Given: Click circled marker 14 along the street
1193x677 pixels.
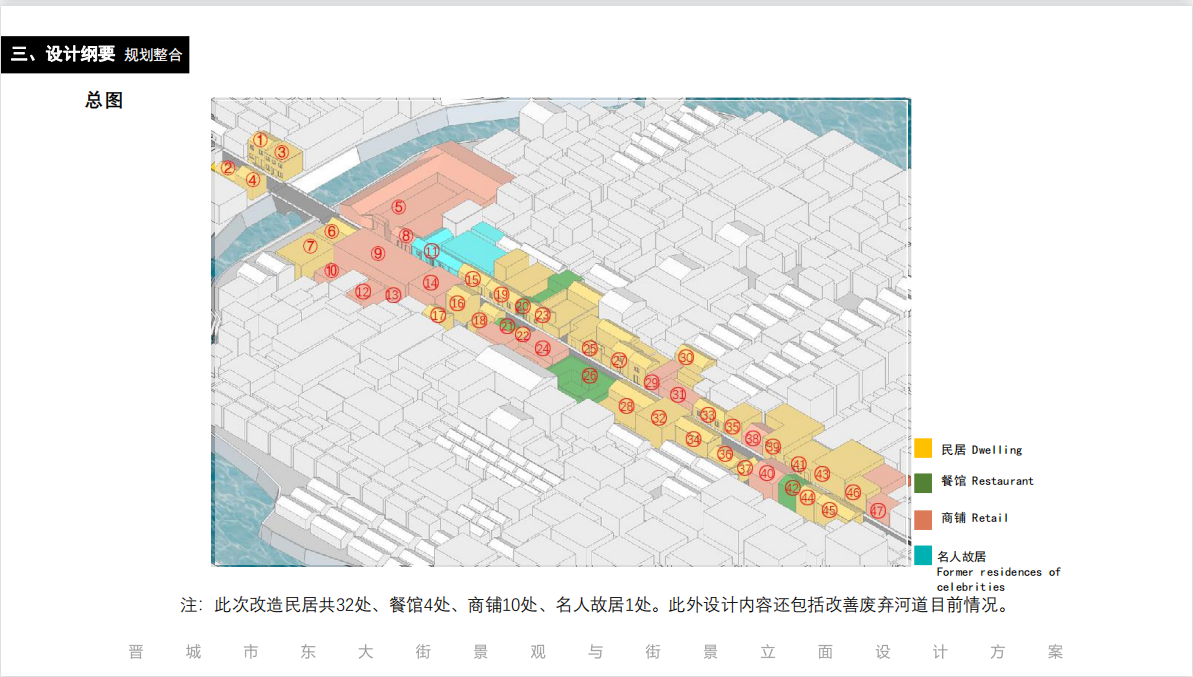Looking at the screenshot, I should pyautogui.click(x=430, y=283).
